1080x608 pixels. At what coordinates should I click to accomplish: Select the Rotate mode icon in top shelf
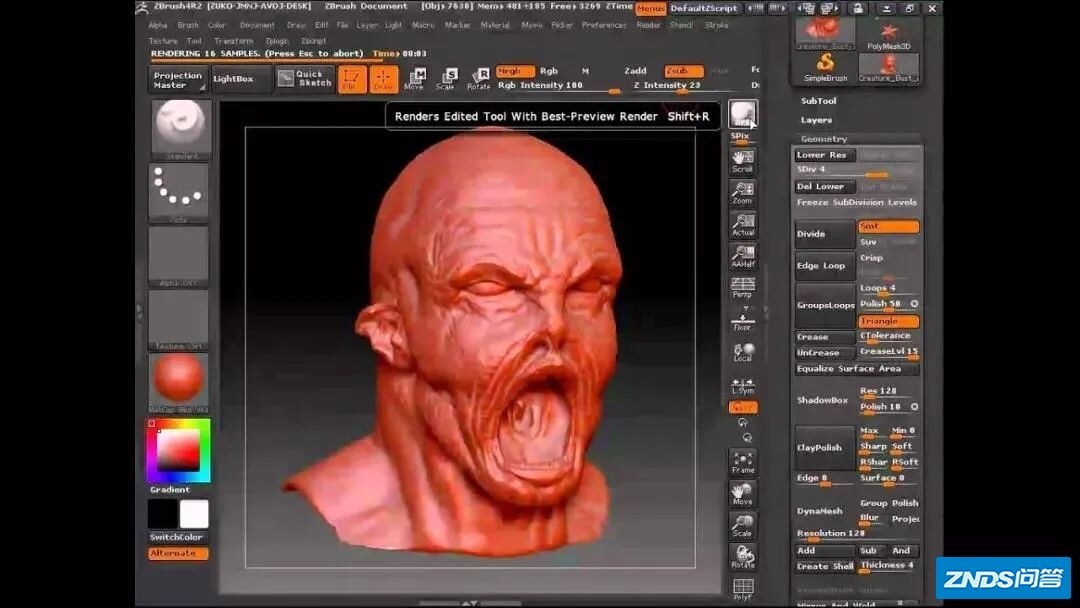point(478,80)
